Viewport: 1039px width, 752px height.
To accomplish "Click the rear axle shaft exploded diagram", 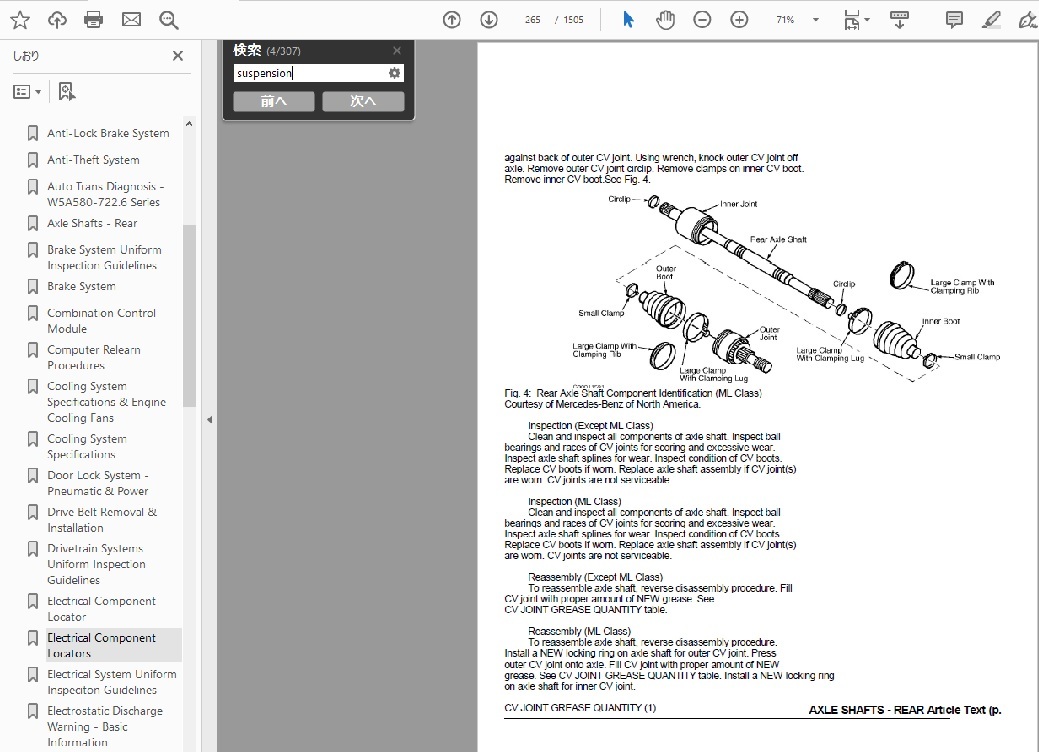I will pos(787,290).
